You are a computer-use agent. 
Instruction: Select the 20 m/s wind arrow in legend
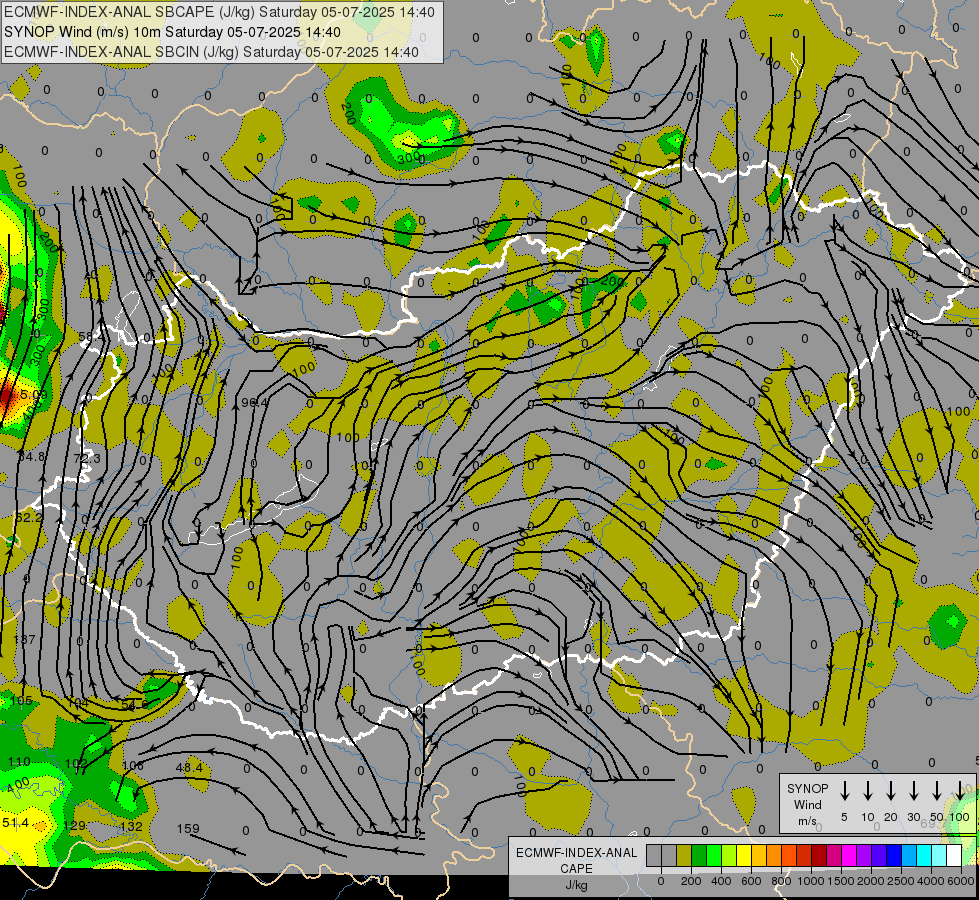point(891,790)
